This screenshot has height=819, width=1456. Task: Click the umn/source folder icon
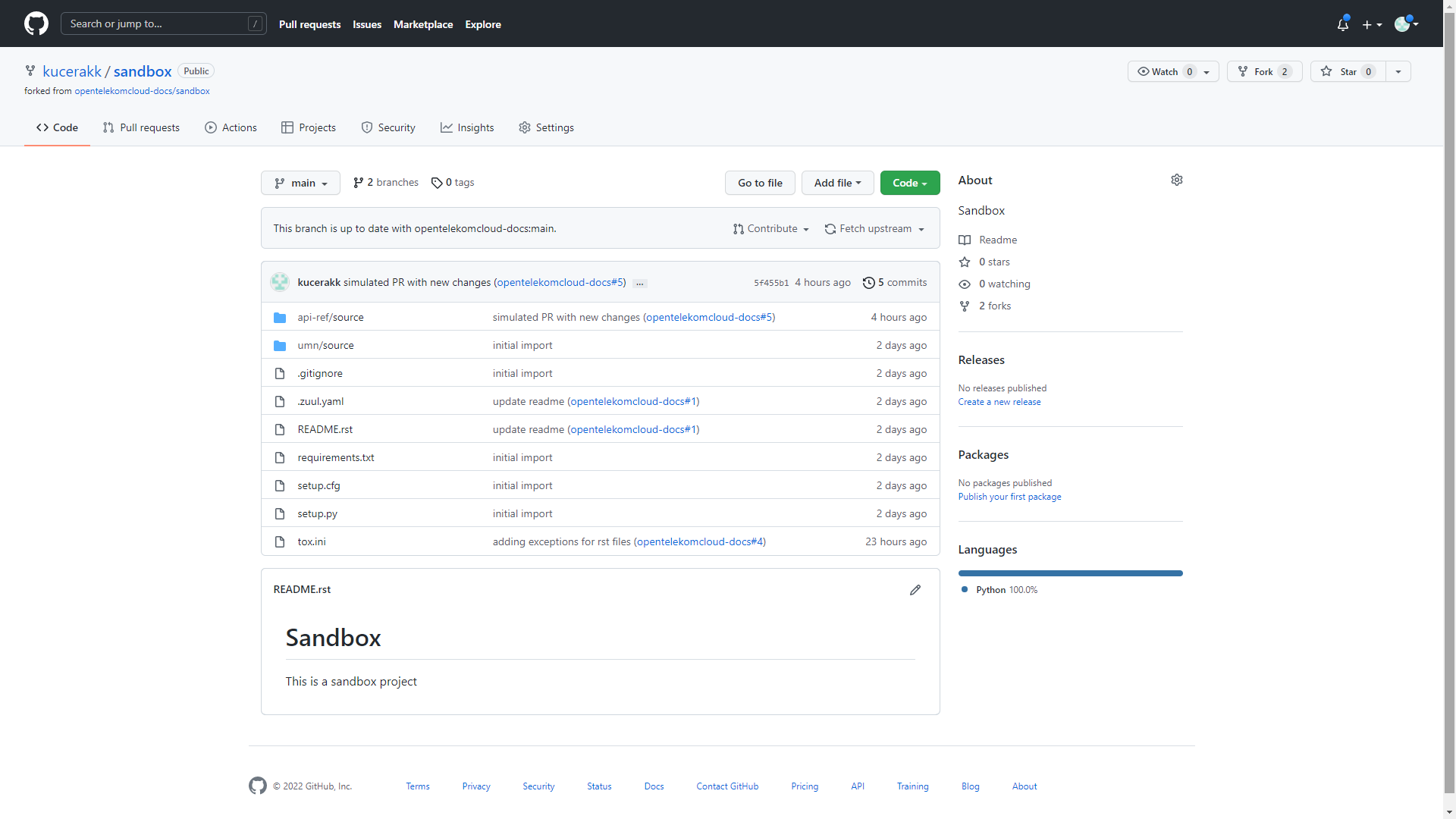point(280,346)
